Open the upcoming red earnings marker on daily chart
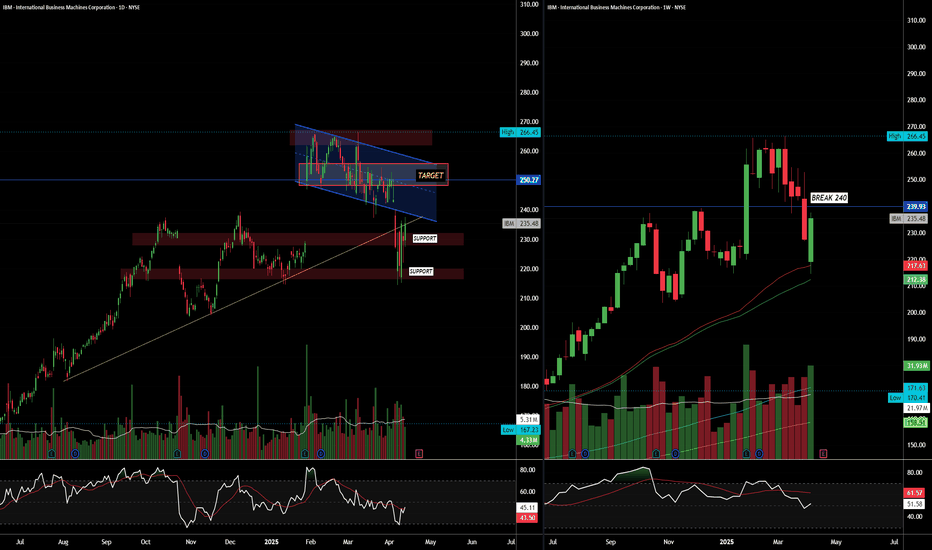 pos(419,454)
